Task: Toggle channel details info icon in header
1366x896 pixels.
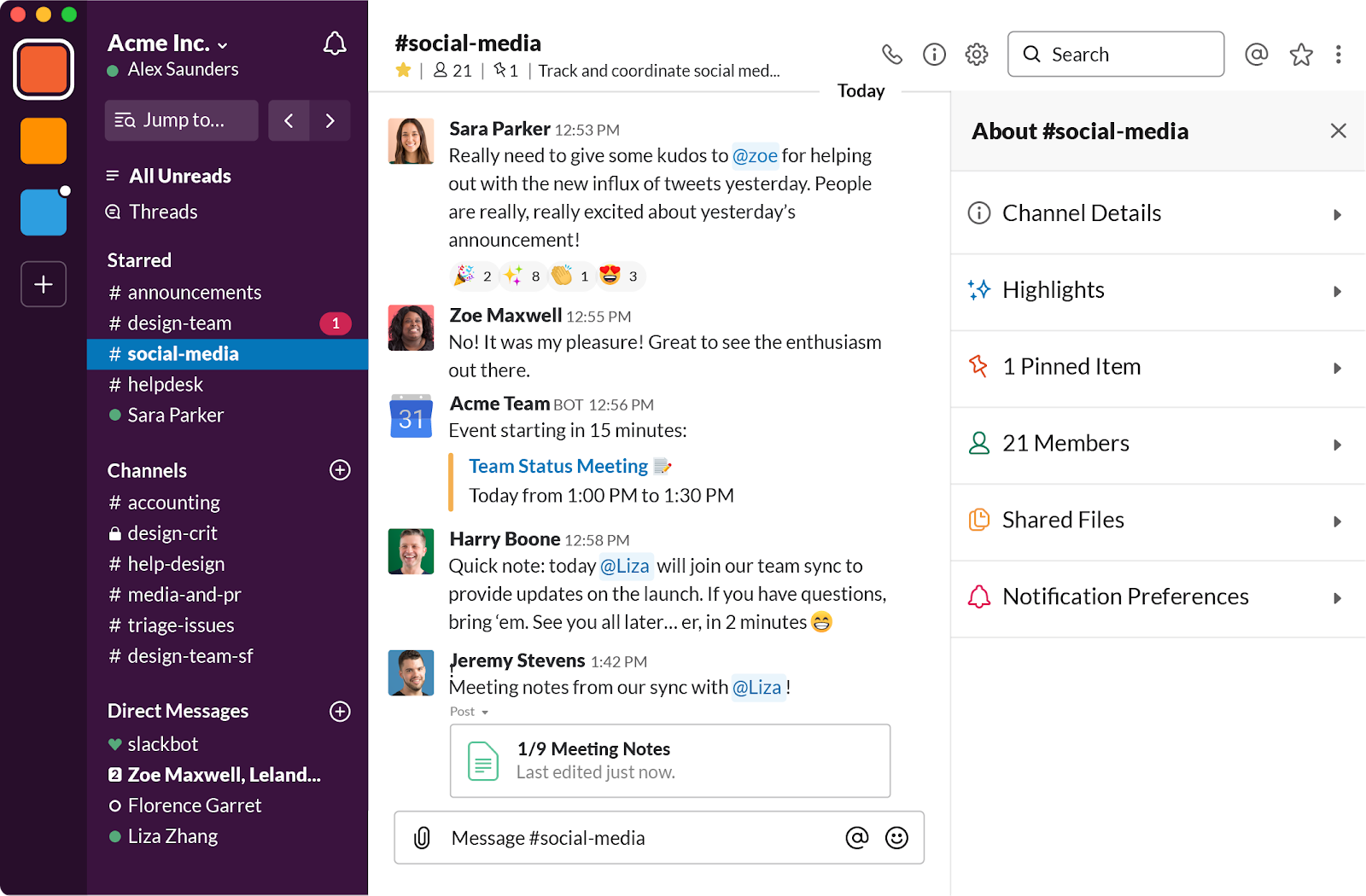Action: click(x=934, y=55)
